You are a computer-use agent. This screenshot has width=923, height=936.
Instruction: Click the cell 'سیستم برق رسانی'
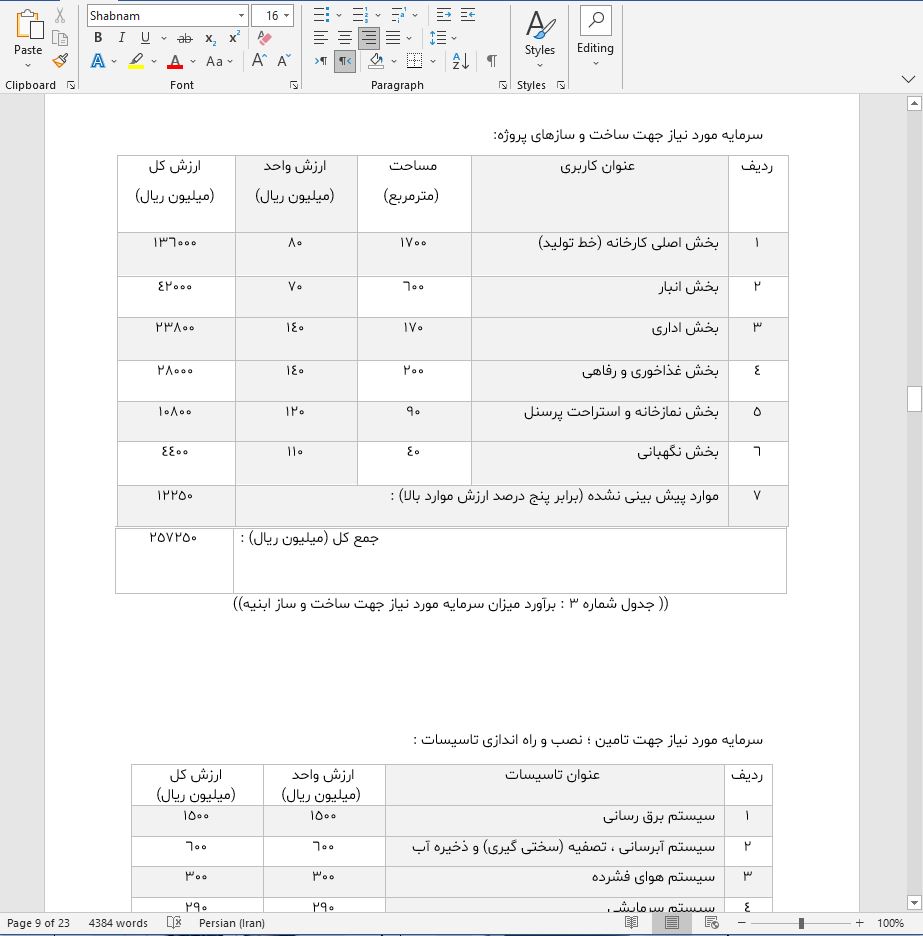point(555,820)
